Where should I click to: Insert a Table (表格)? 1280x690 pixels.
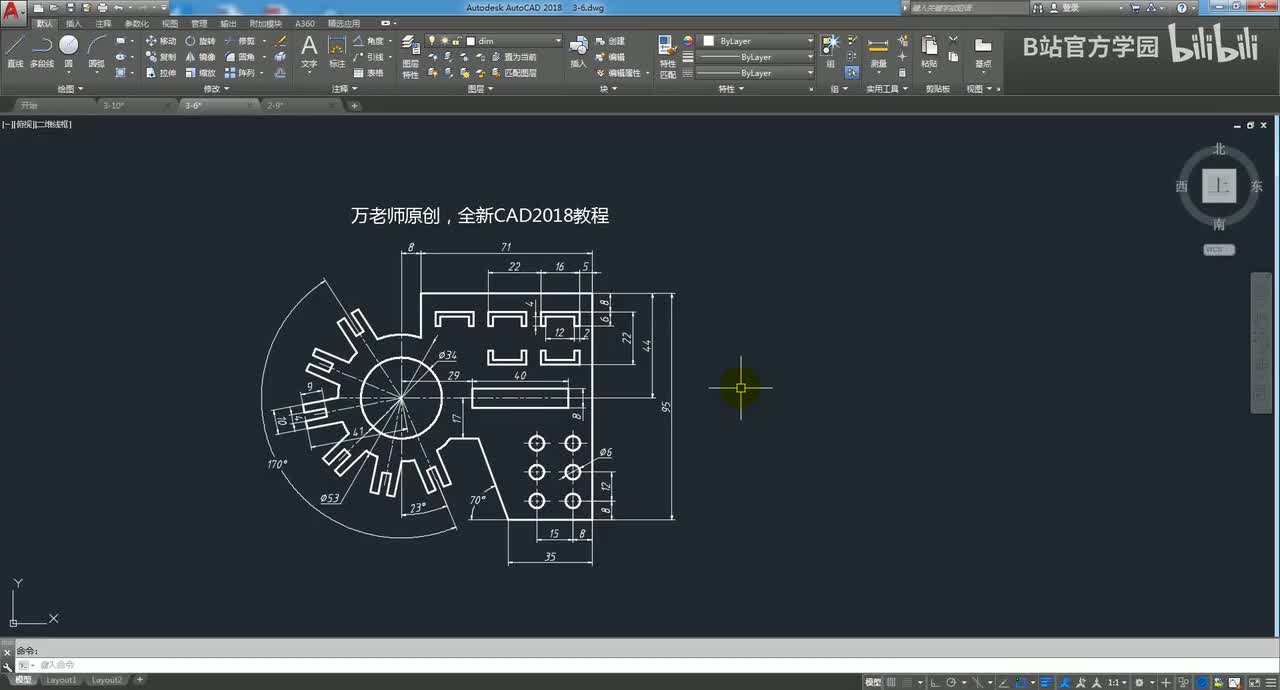(x=368, y=73)
